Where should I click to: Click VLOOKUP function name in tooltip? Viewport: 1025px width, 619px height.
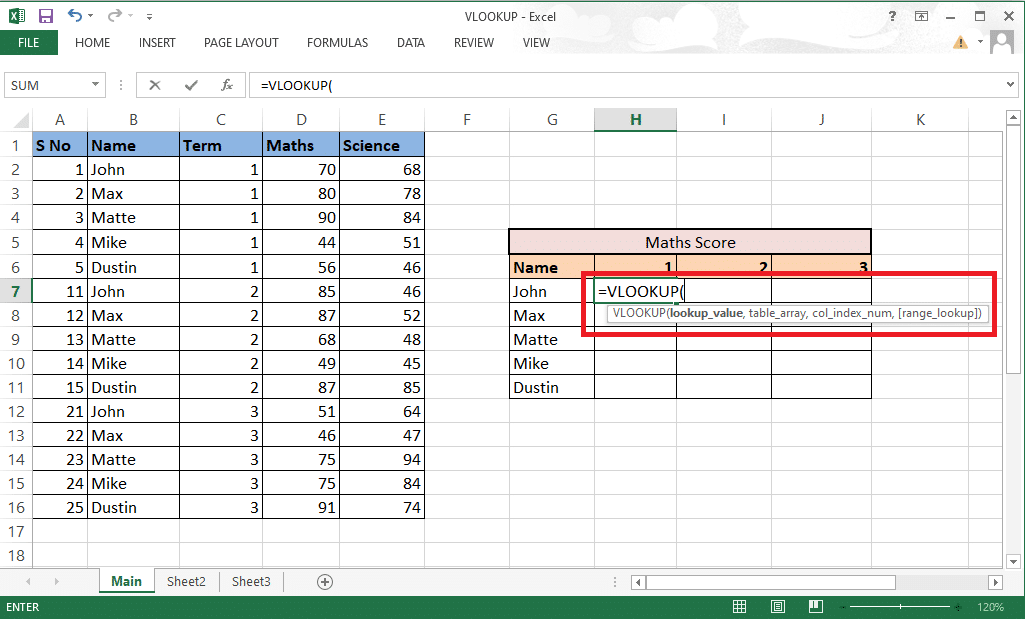(x=639, y=313)
